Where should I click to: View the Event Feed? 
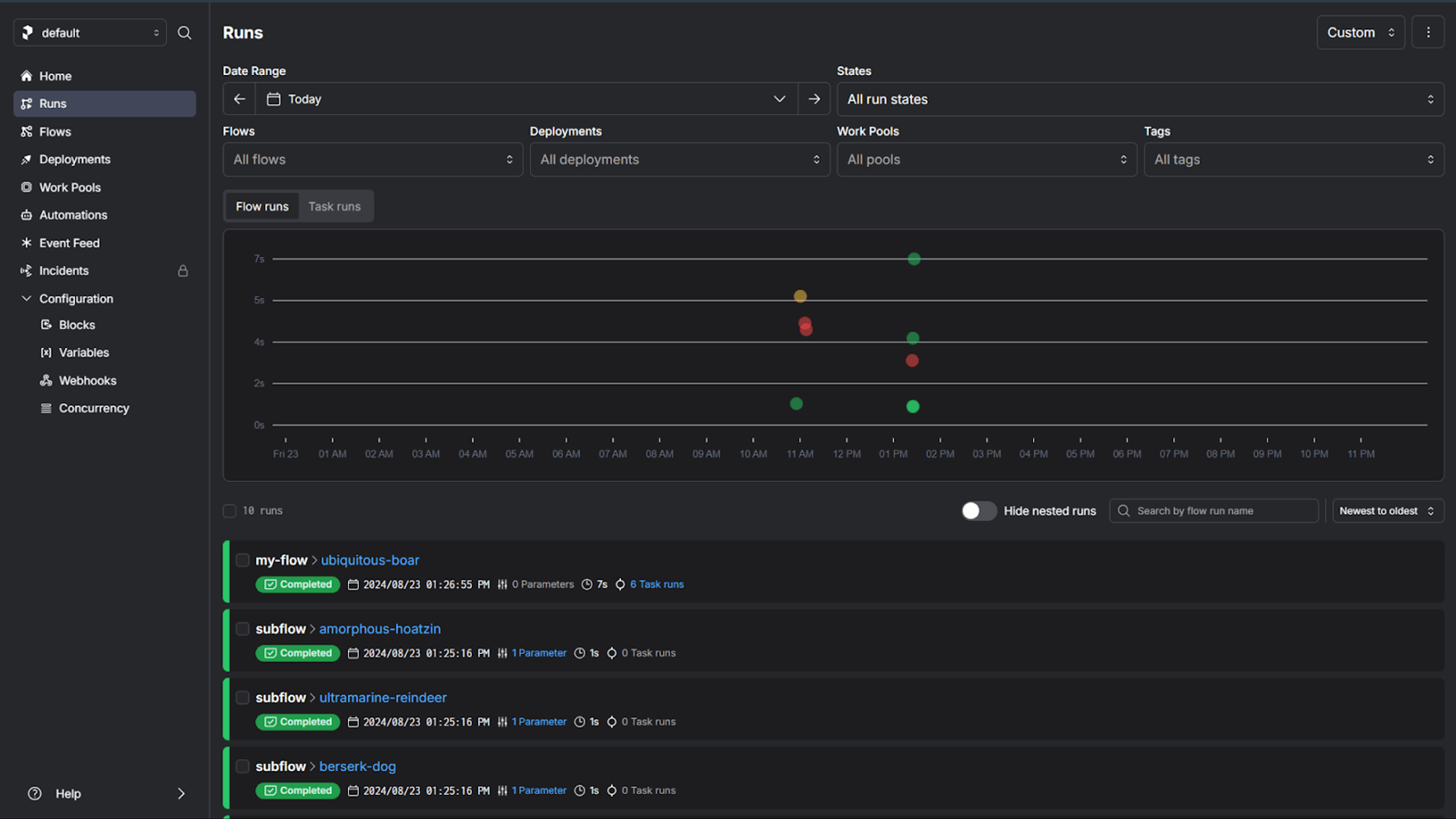[69, 242]
